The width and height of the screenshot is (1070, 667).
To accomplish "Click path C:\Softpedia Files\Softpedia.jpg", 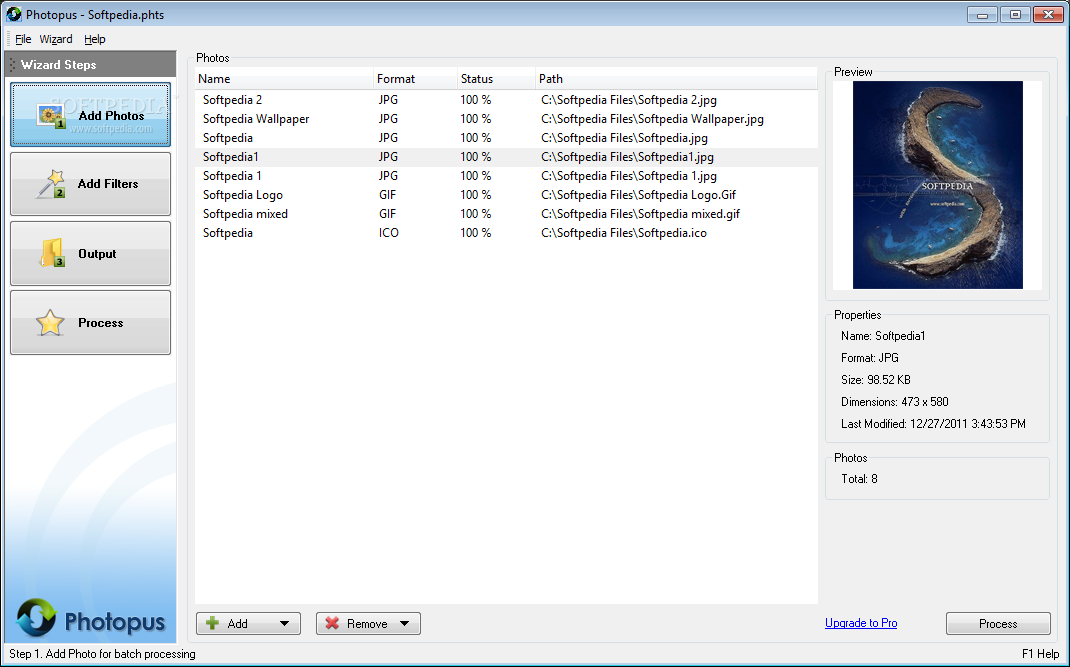I will coord(624,138).
